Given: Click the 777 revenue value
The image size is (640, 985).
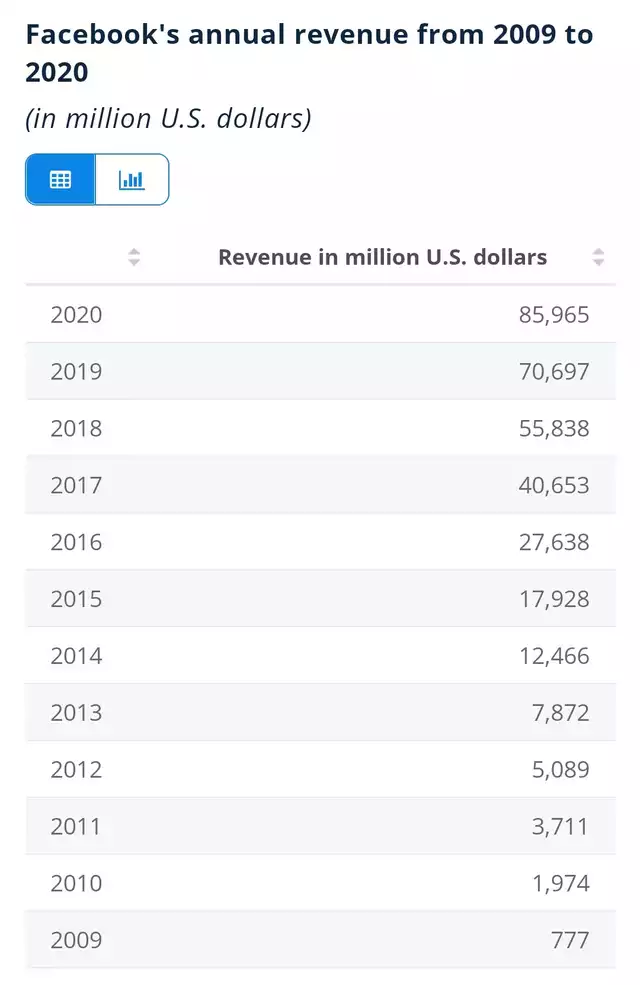Looking at the screenshot, I should tap(570, 940).
